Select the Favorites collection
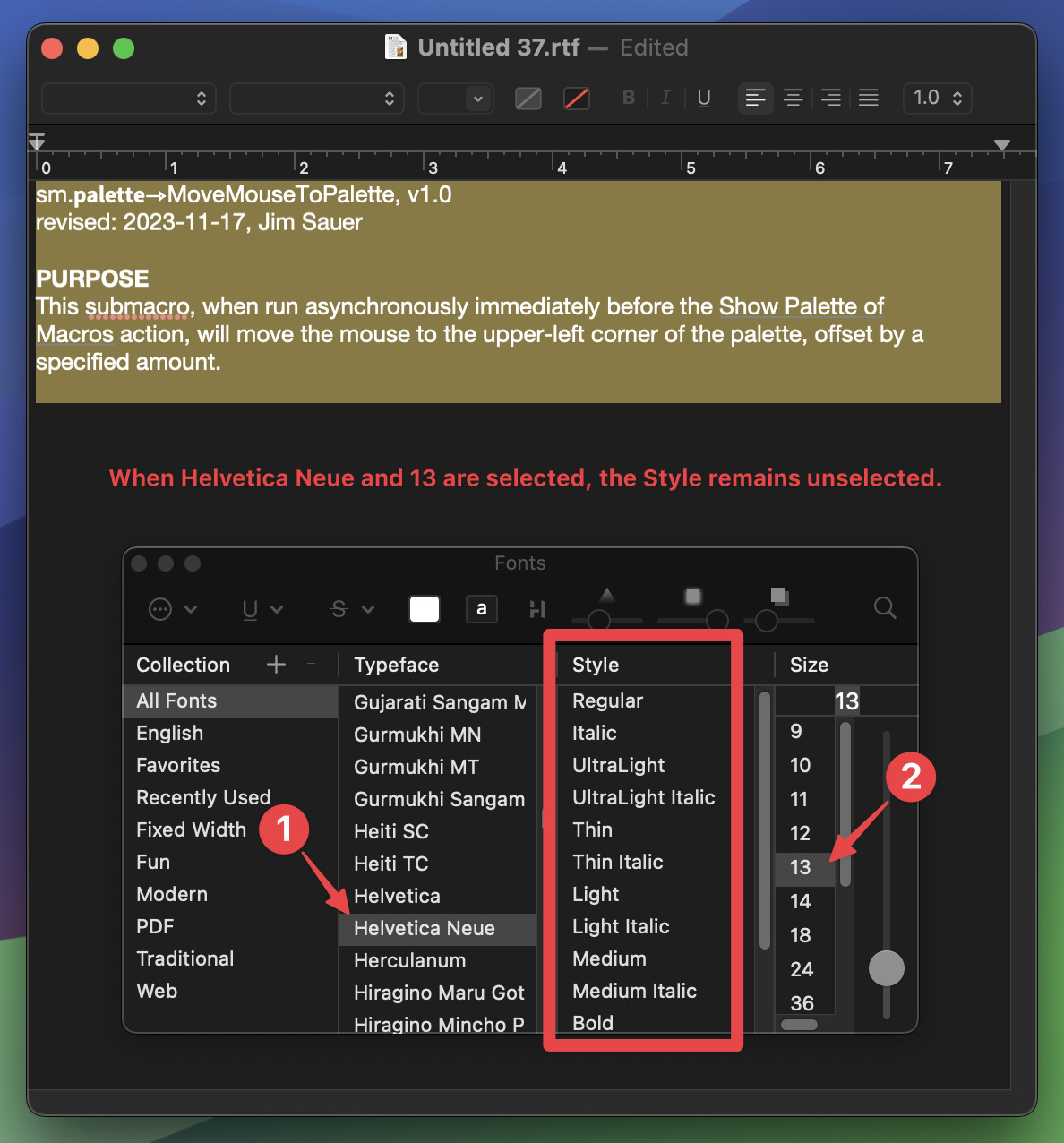Viewport: 1064px width, 1143px height. click(x=230, y=766)
